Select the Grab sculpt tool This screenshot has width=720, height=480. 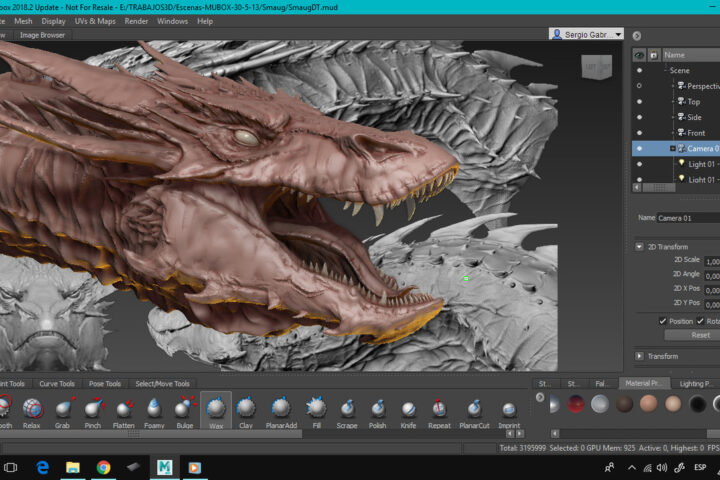tap(63, 412)
